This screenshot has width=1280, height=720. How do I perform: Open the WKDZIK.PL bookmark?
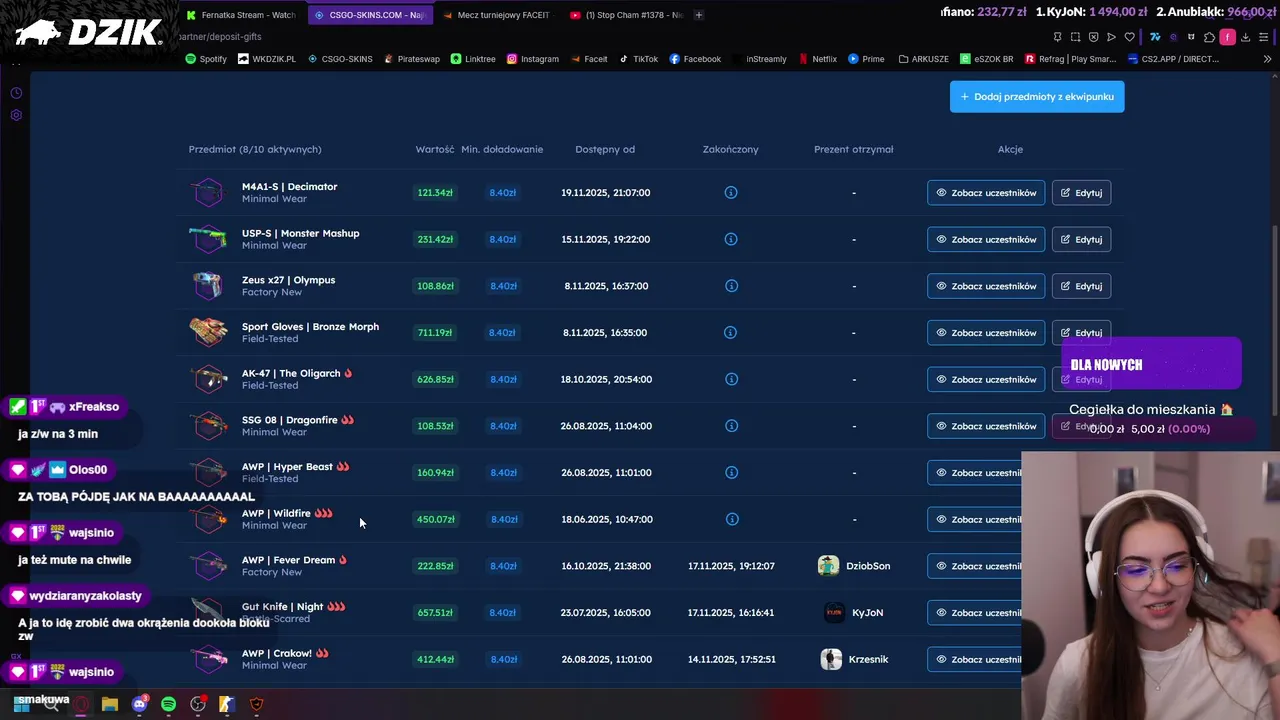coord(266,59)
